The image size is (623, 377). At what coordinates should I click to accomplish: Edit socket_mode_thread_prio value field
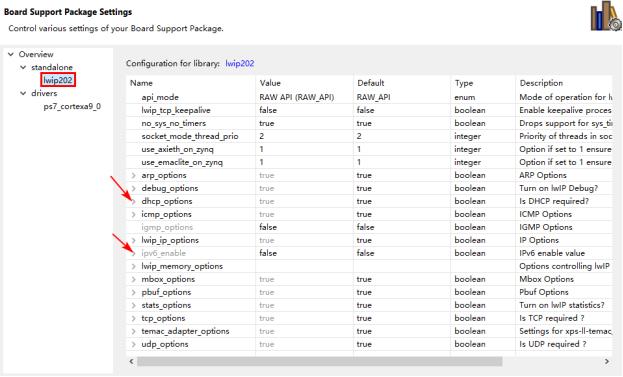coord(304,136)
